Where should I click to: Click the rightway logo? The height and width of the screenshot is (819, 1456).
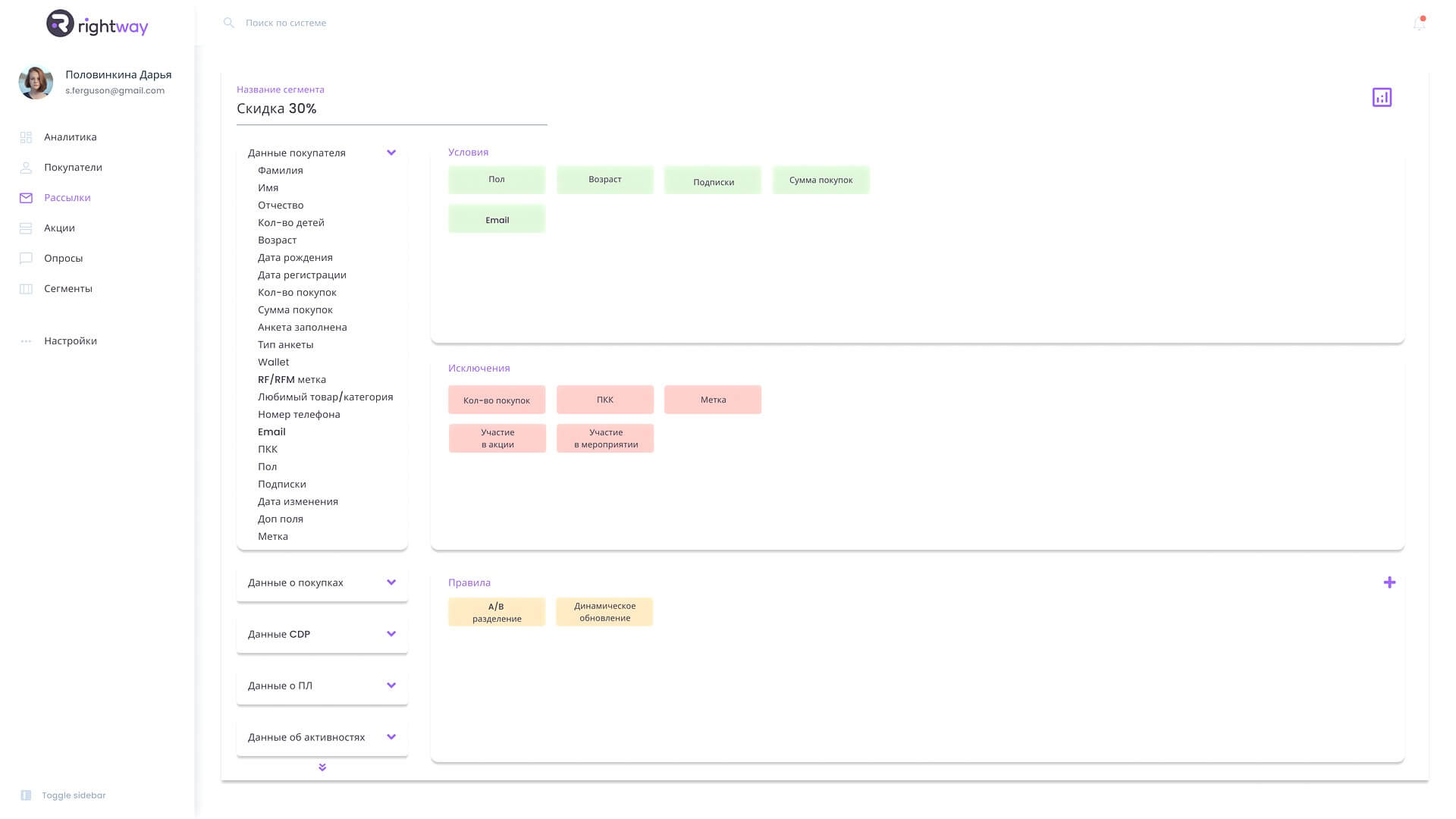tap(97, 25)
